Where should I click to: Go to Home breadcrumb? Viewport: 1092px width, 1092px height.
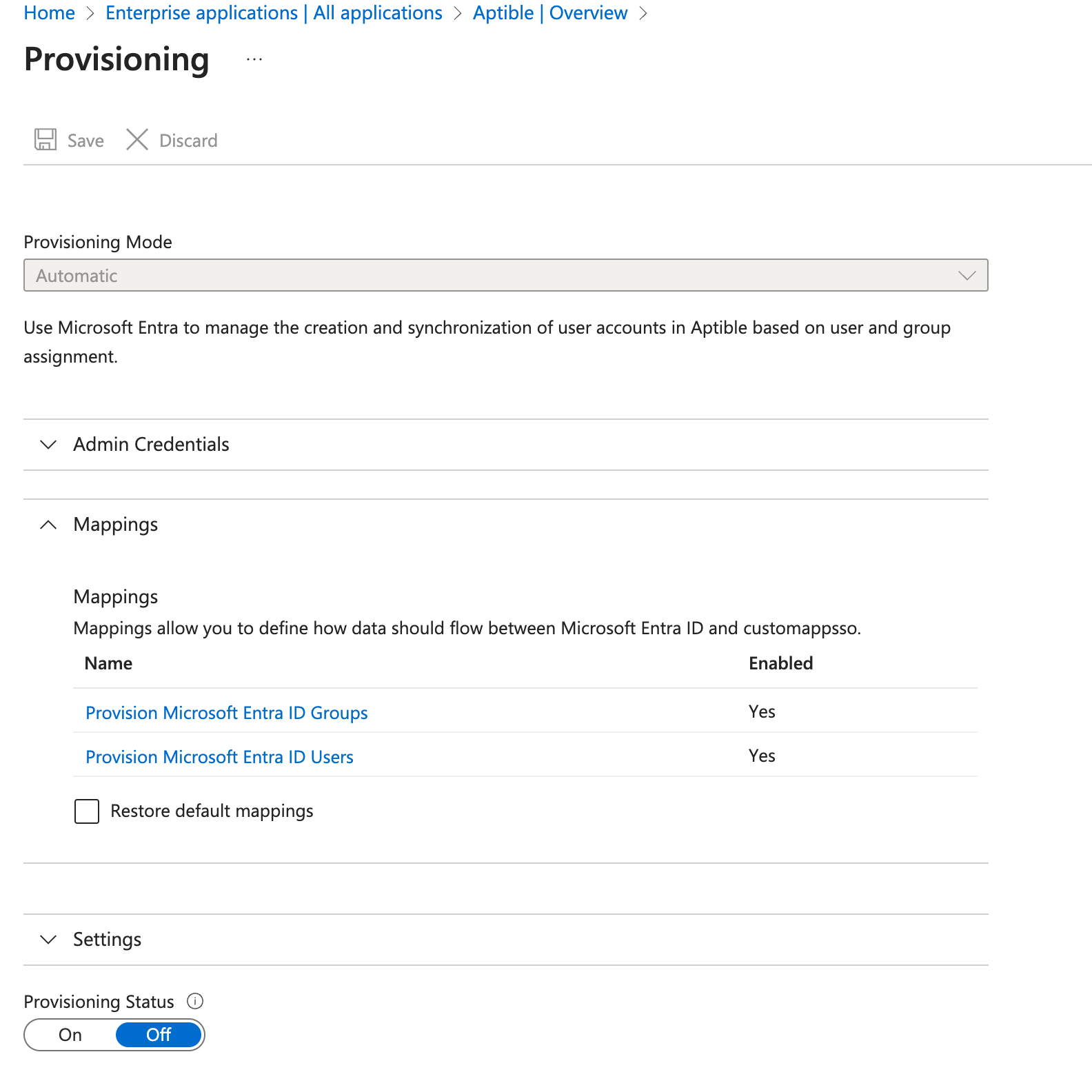coord(49,13)
